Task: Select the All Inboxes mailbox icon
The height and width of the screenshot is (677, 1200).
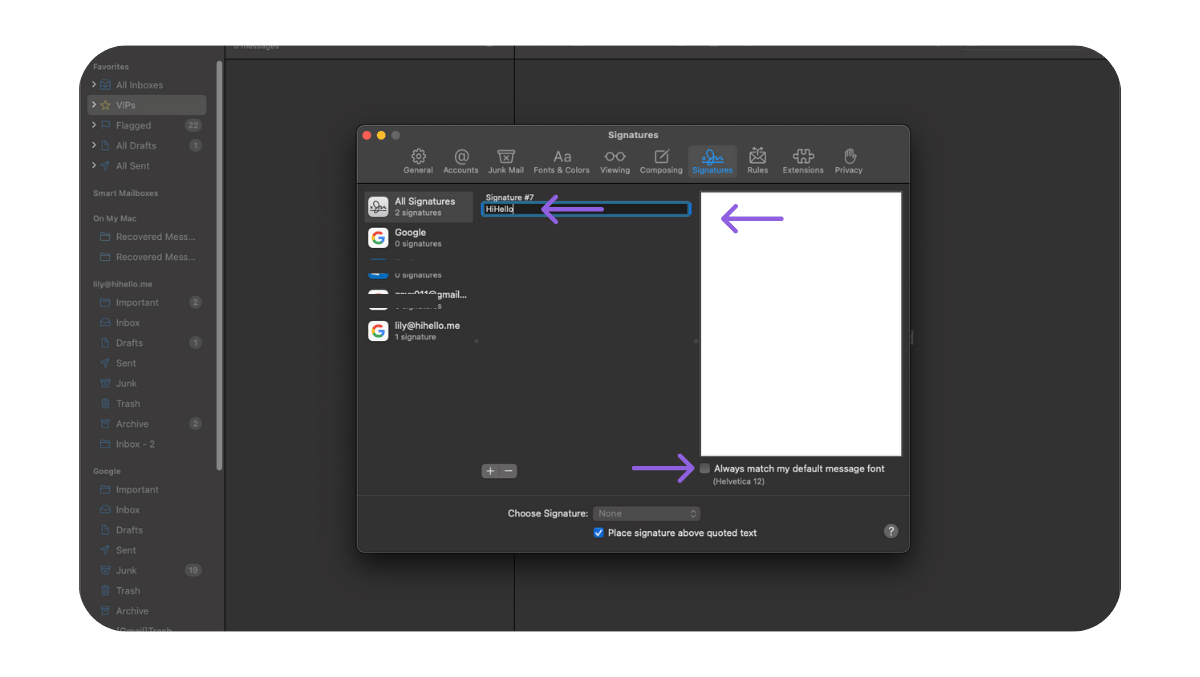Action: point(106,85)
